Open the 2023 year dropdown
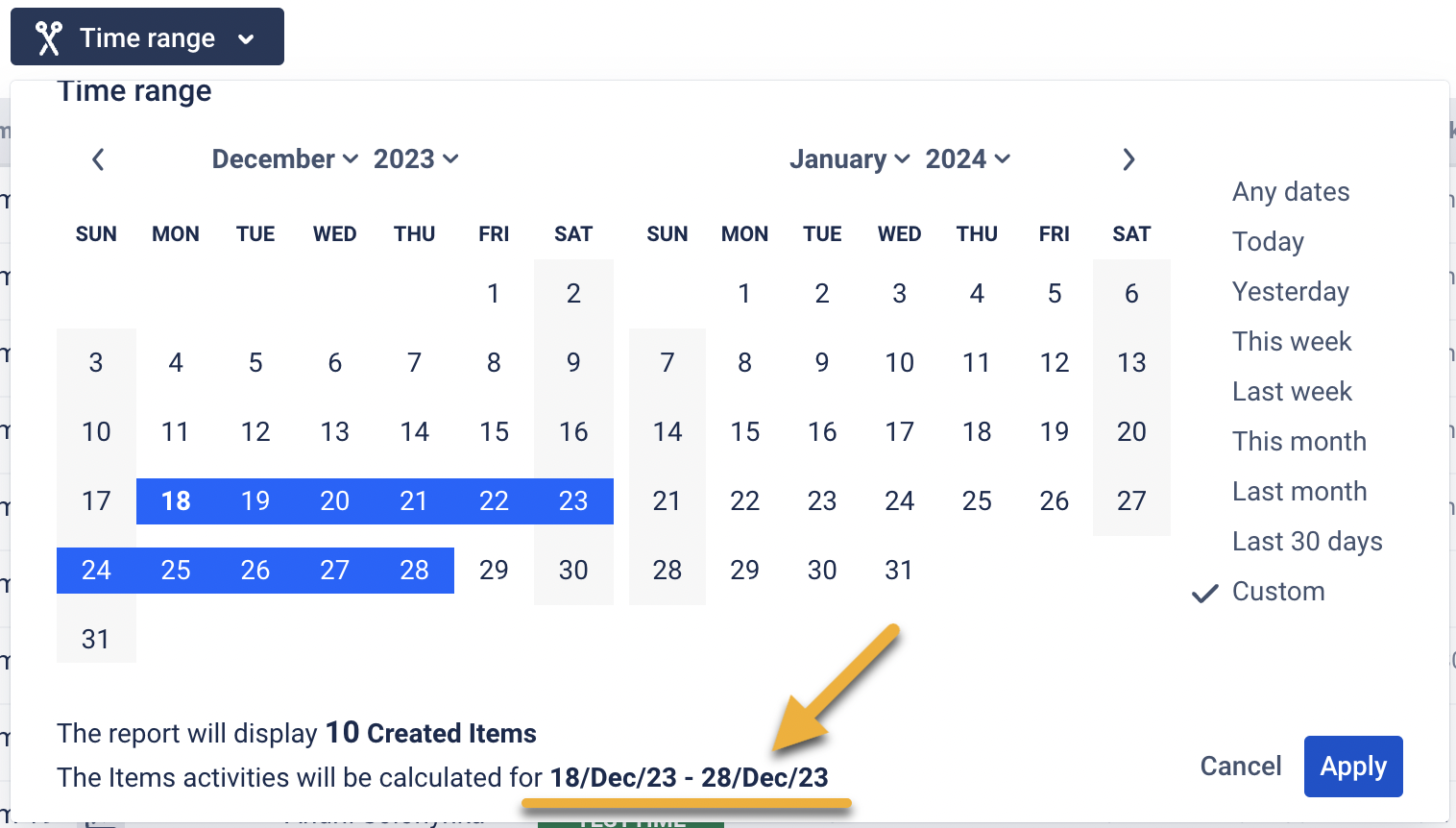 (x=415, y=159)
